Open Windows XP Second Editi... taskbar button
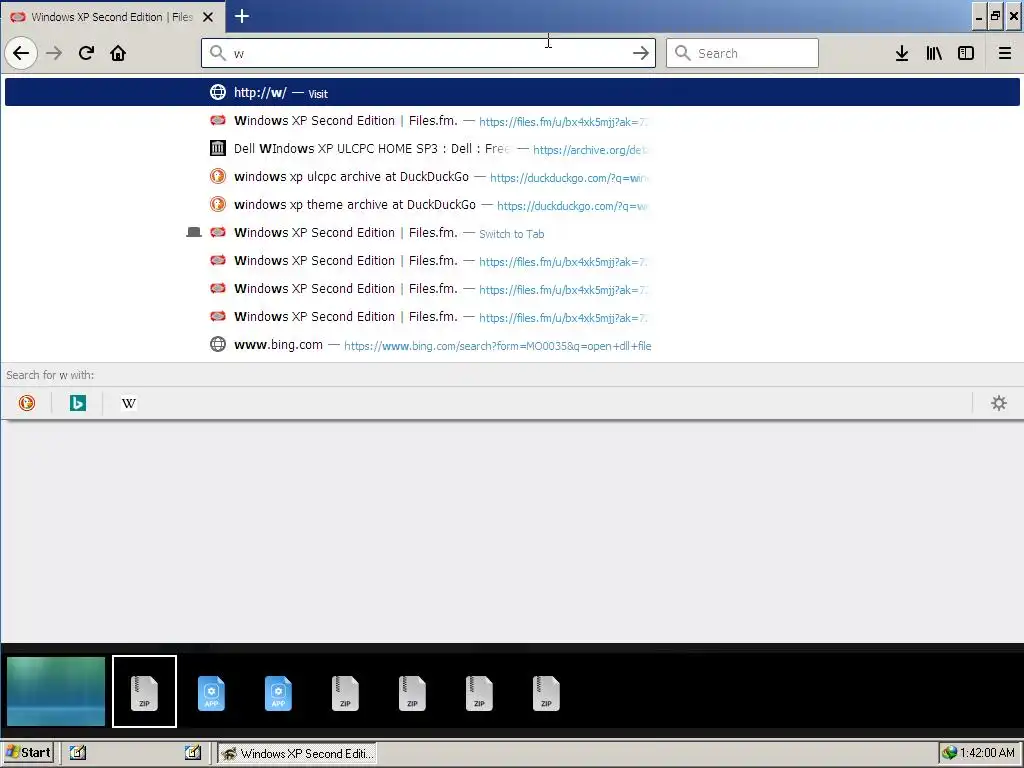Viewport: 1024px width, 768px height. (297, 753)
